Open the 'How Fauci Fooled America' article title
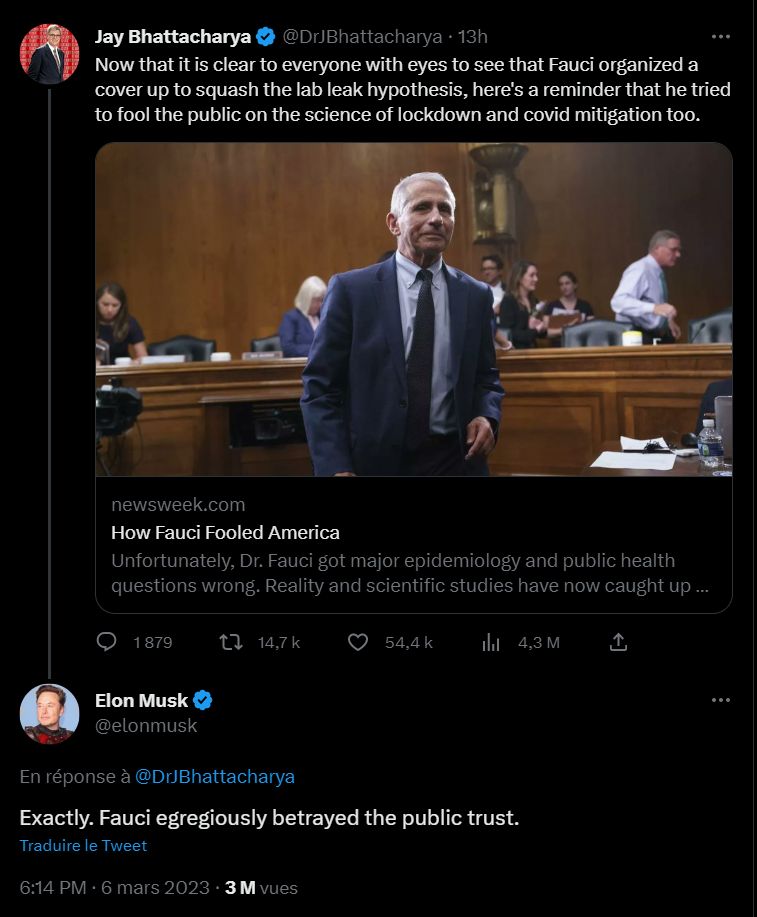 pyautogui.click(x=225, y=532)
